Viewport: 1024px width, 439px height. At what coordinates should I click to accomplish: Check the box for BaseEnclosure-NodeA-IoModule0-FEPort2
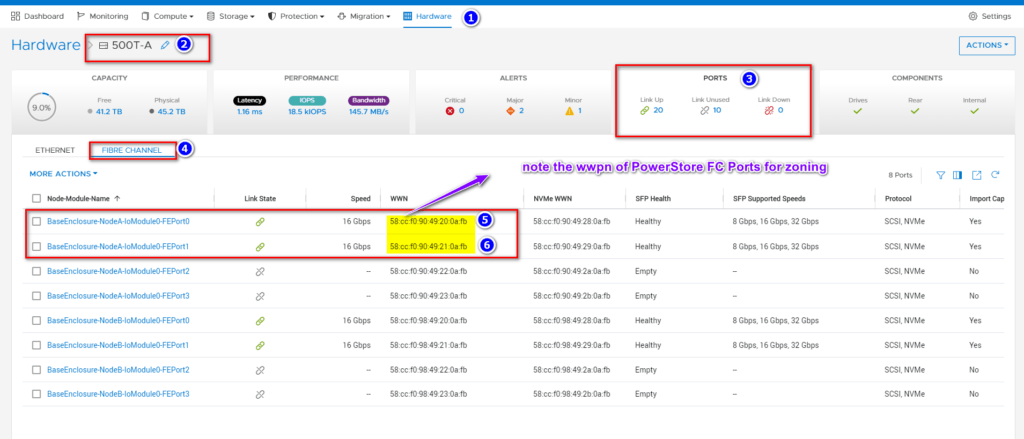37,271
